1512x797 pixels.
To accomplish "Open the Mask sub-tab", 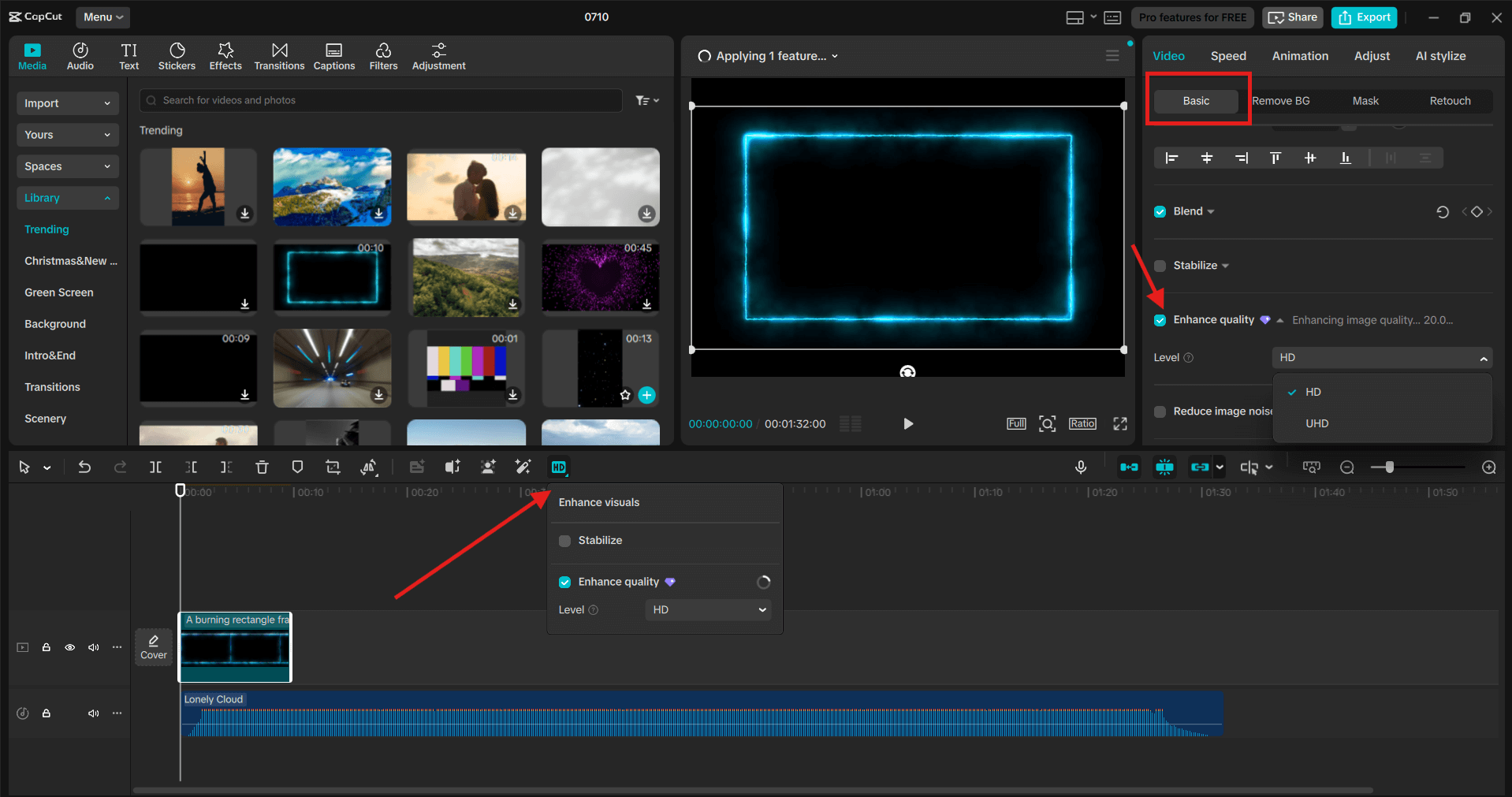I will [x=1365, y=101].
